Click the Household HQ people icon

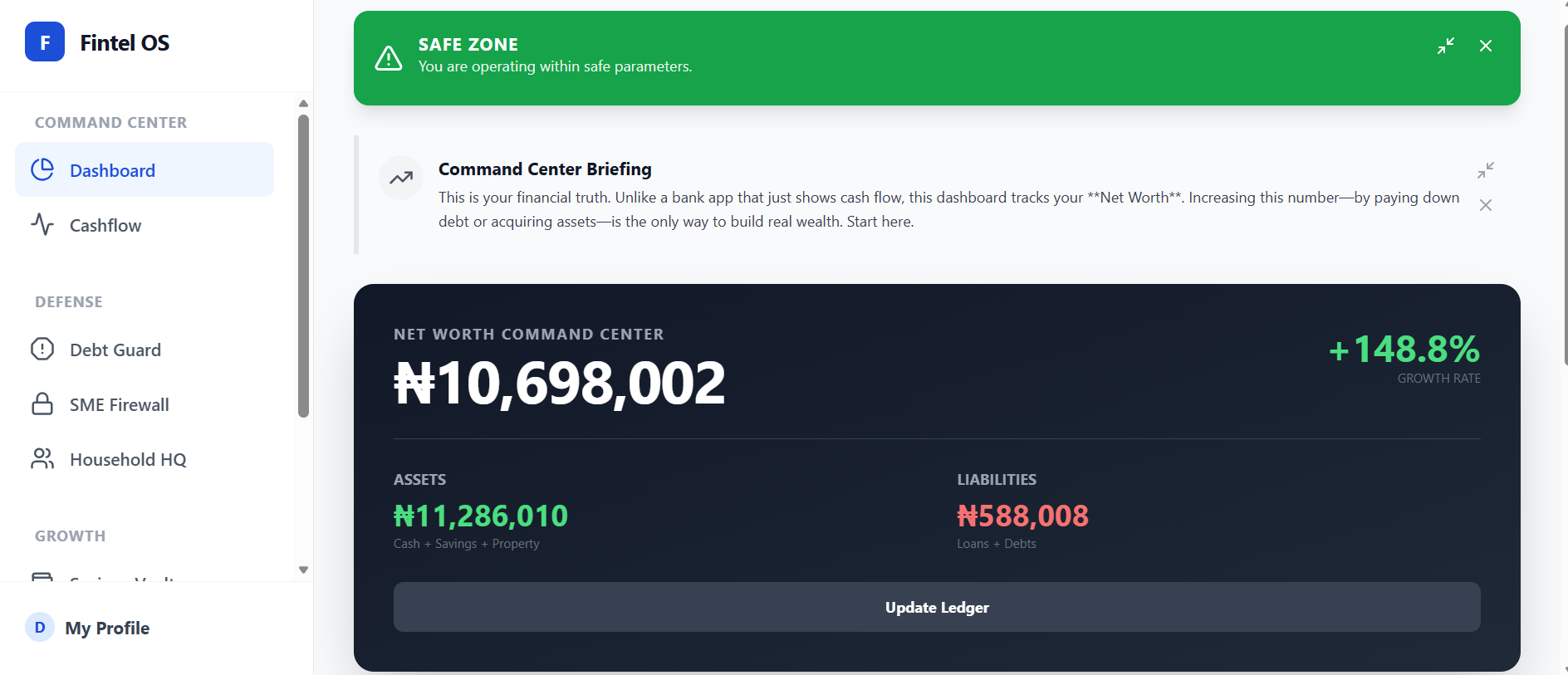pos(42,459)
